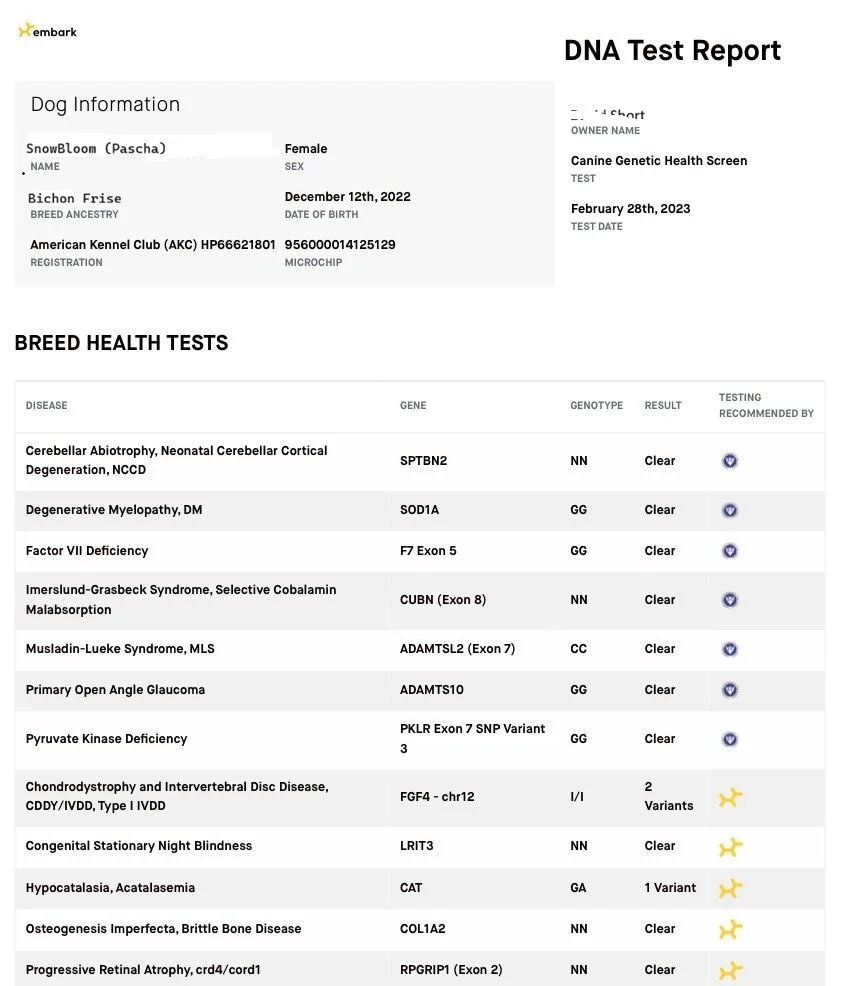Click the '1 Variant' result for CAT gene
The image size is (843, 986).
[x=670, y=888]
